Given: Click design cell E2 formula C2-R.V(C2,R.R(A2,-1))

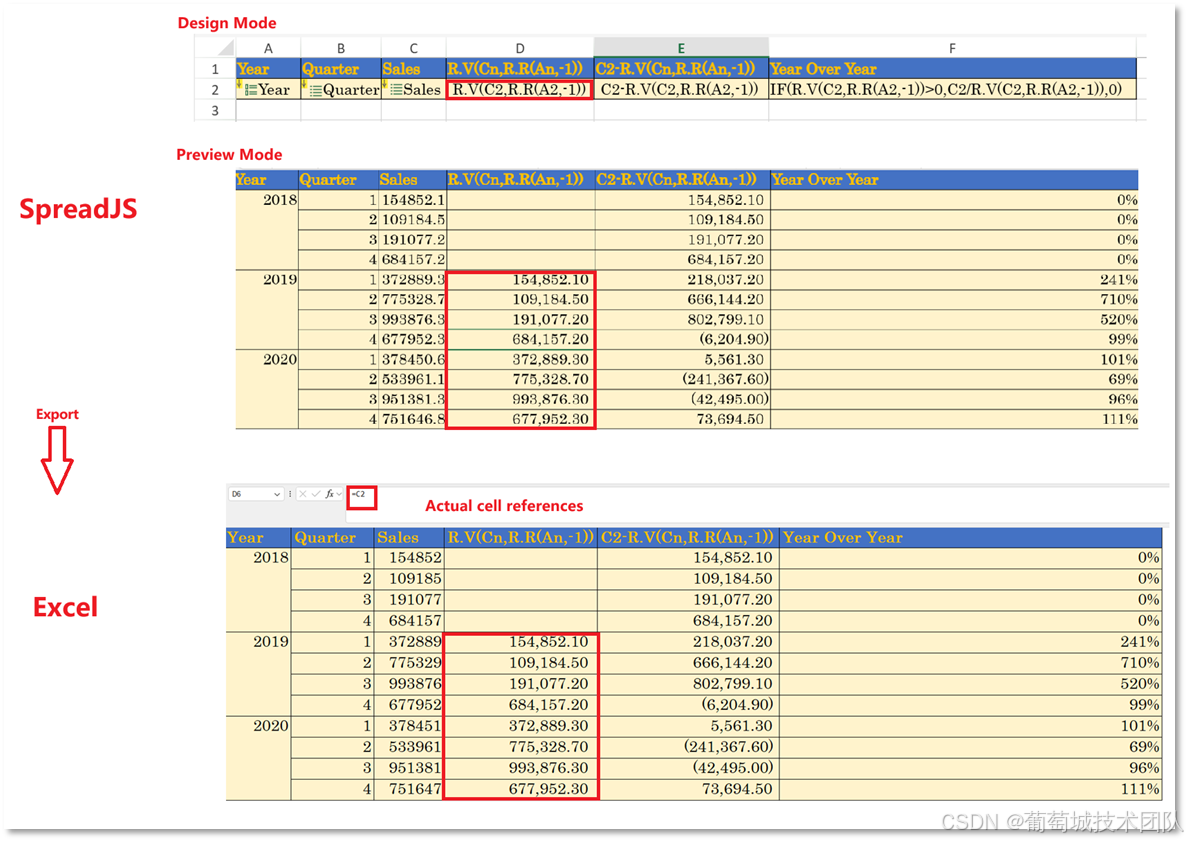Looking at the screenshot, I should click(x=681, y=89).
